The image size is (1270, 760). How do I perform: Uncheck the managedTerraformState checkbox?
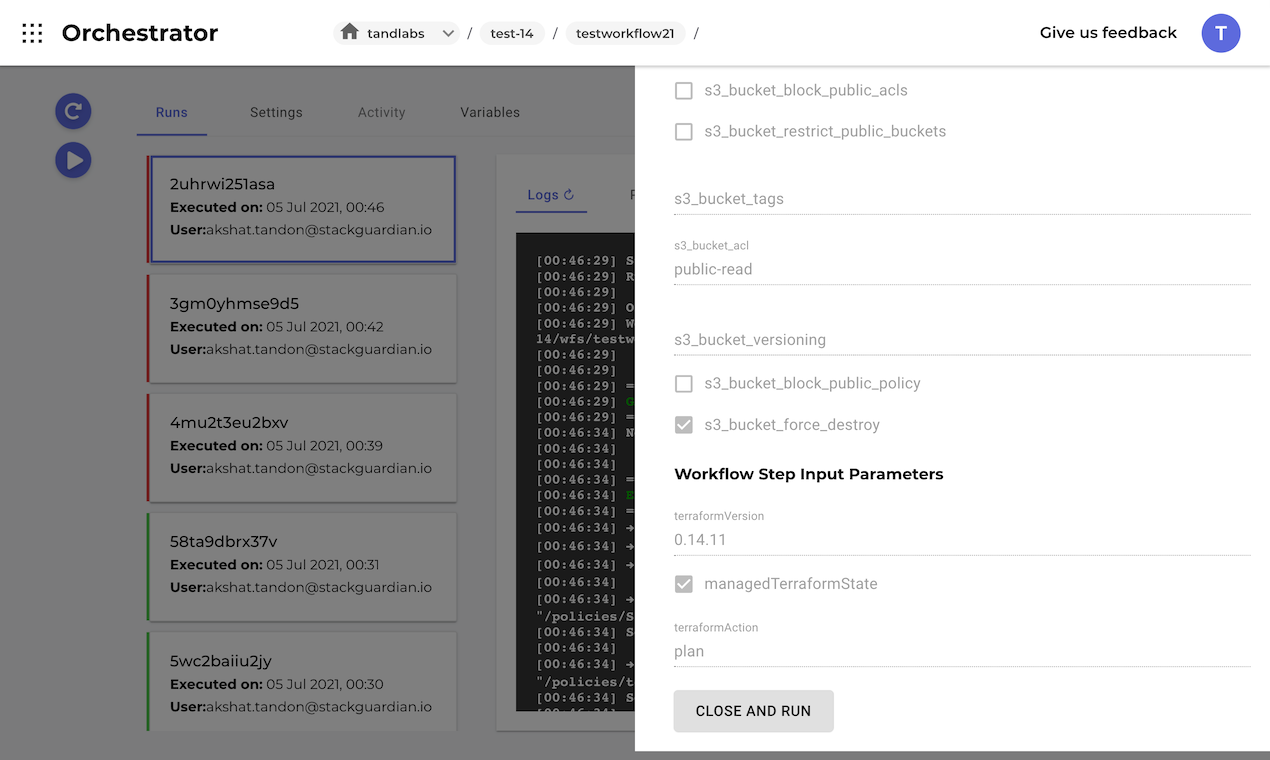684,584
